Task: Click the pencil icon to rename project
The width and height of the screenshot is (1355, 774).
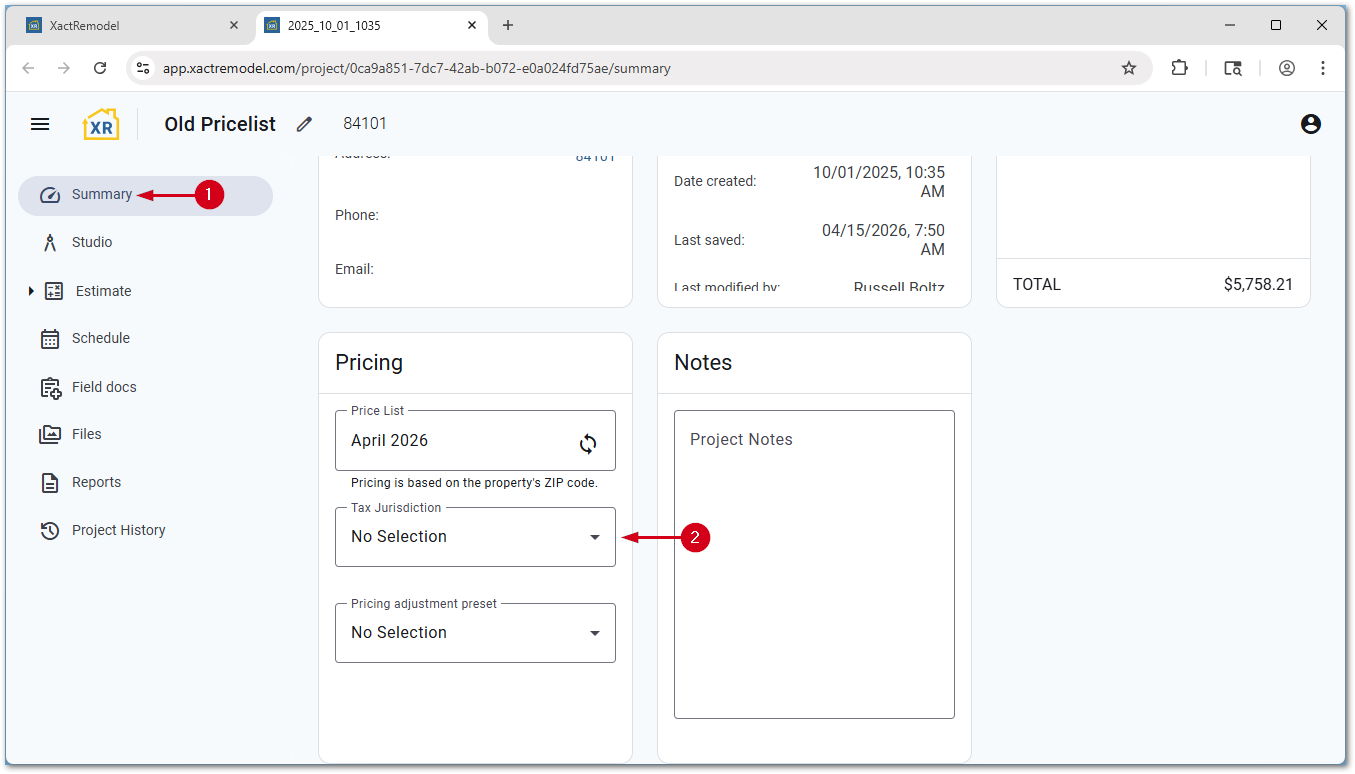Action: (304, 124)
